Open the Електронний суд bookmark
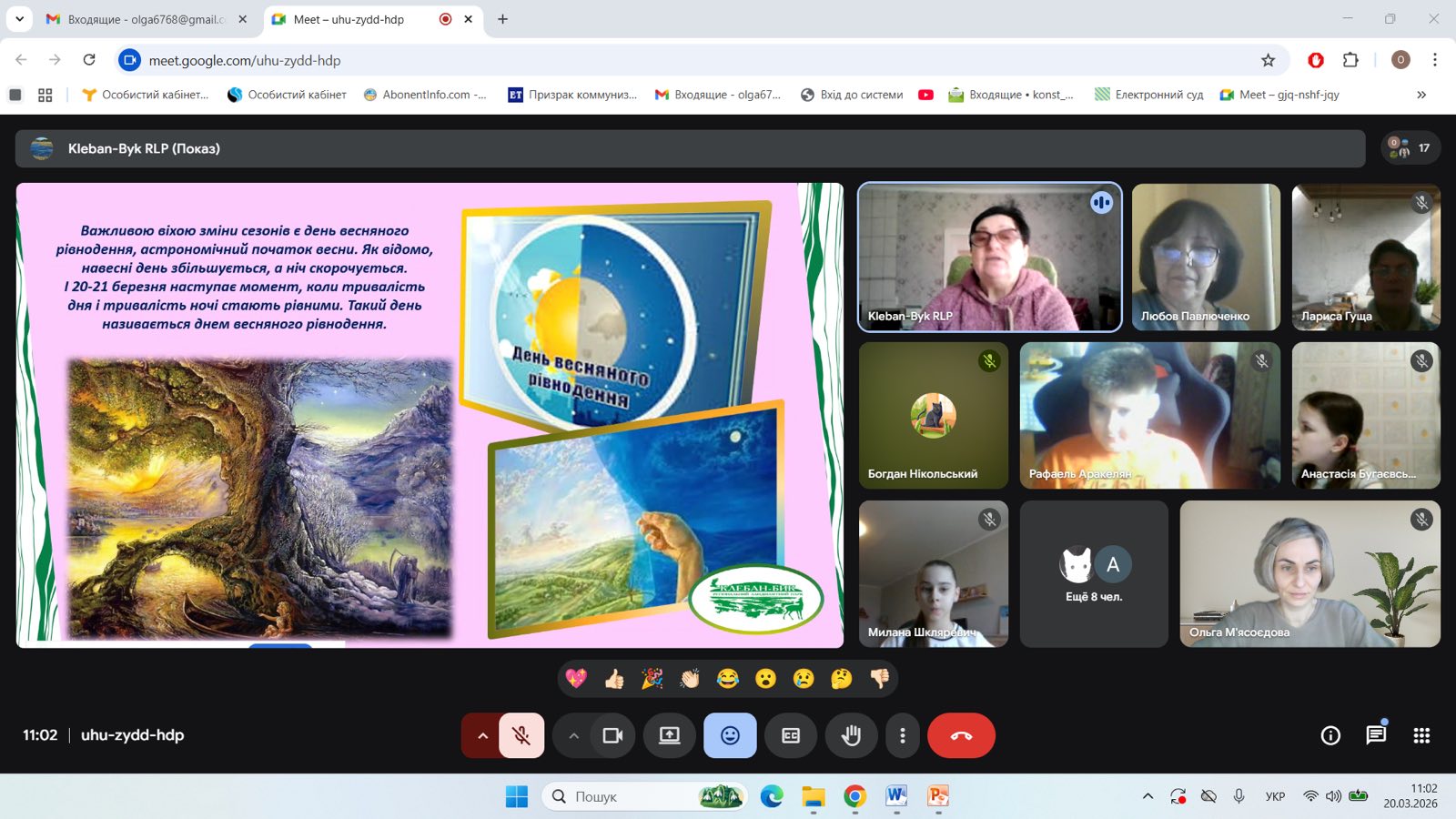Image resolution: width=1456 pixels, height=819 pixels. coord(1148,95)
